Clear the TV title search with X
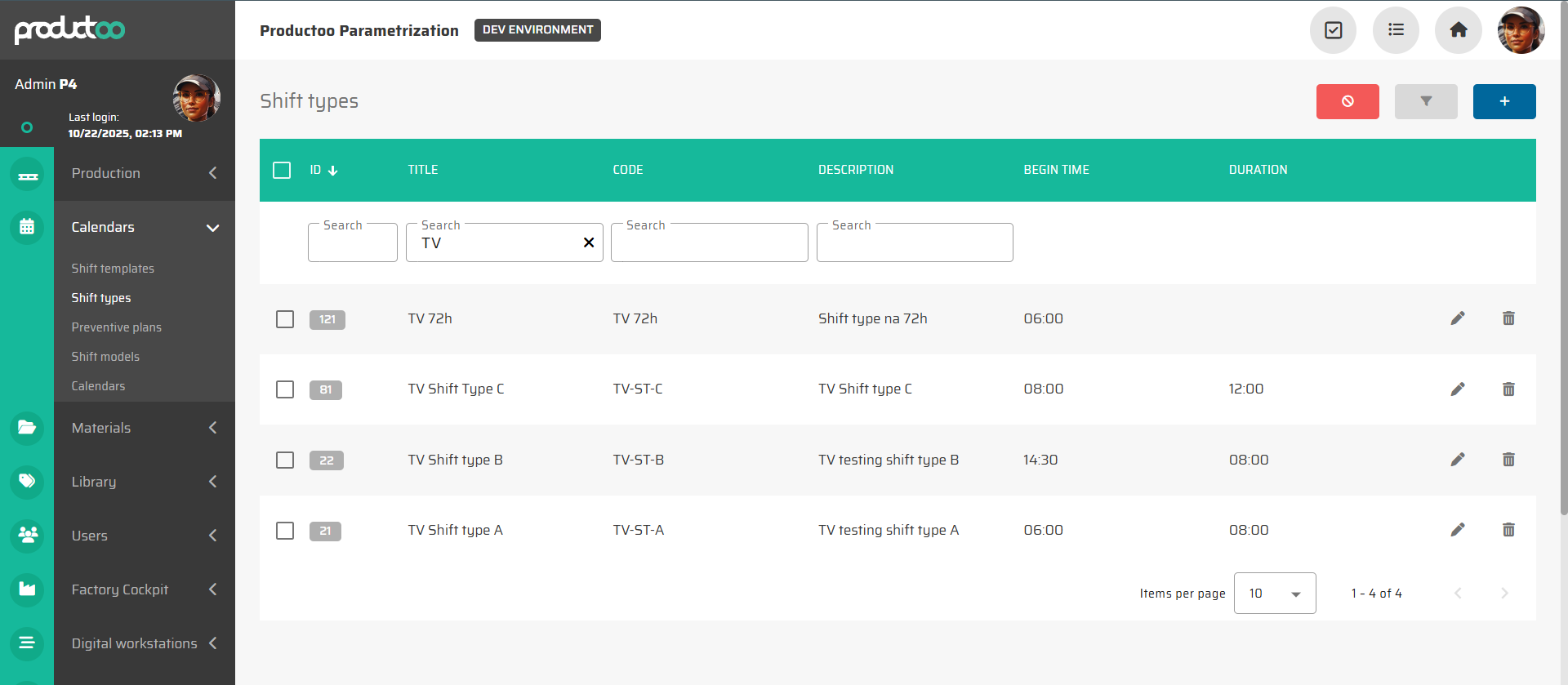The width and height of the screenshot is (1568, 685). 588,242
